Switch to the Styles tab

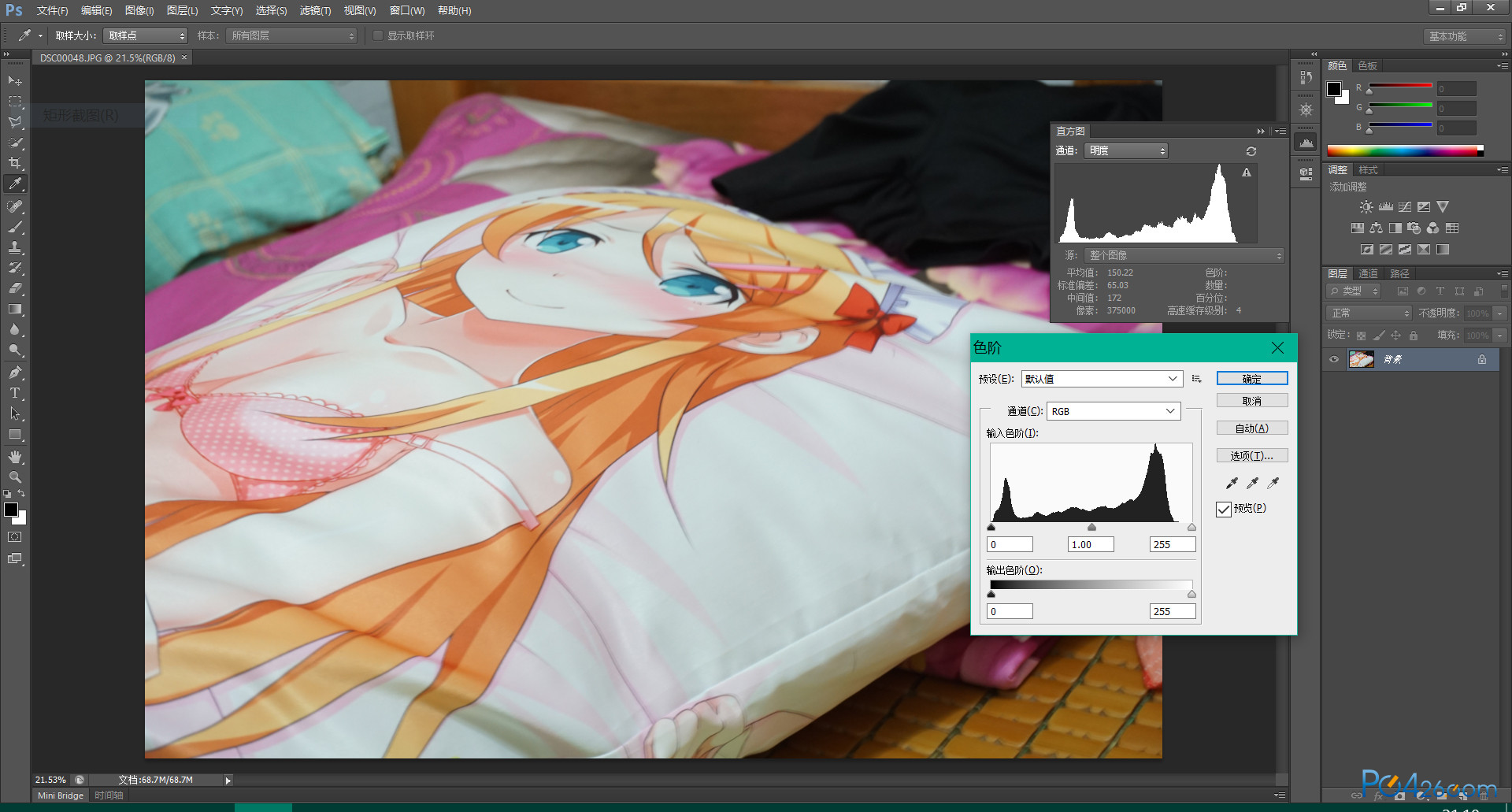tap(1369, 170)
